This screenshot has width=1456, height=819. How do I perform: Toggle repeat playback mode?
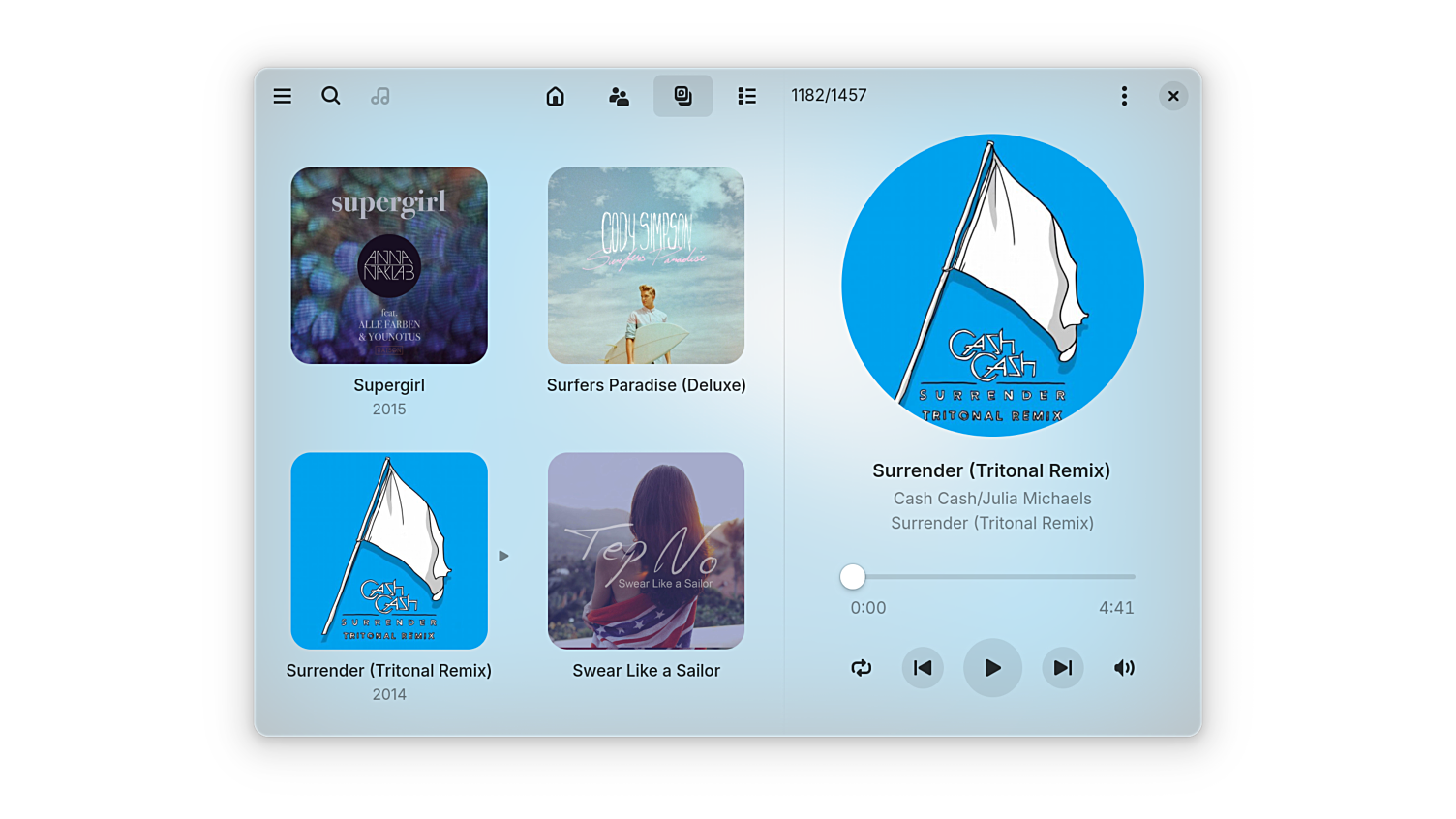861,668
